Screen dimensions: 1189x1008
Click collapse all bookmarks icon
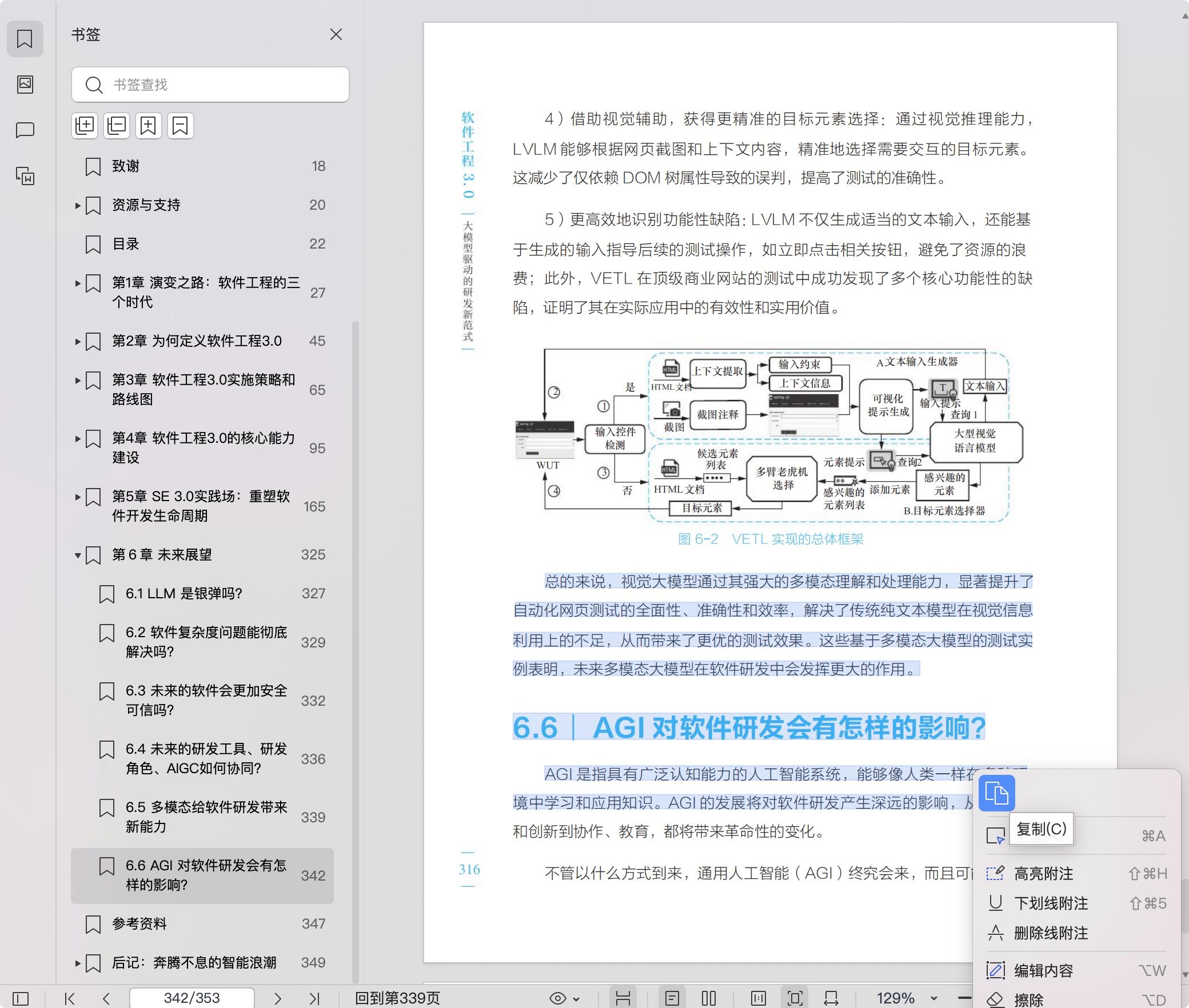pos(117,126)
